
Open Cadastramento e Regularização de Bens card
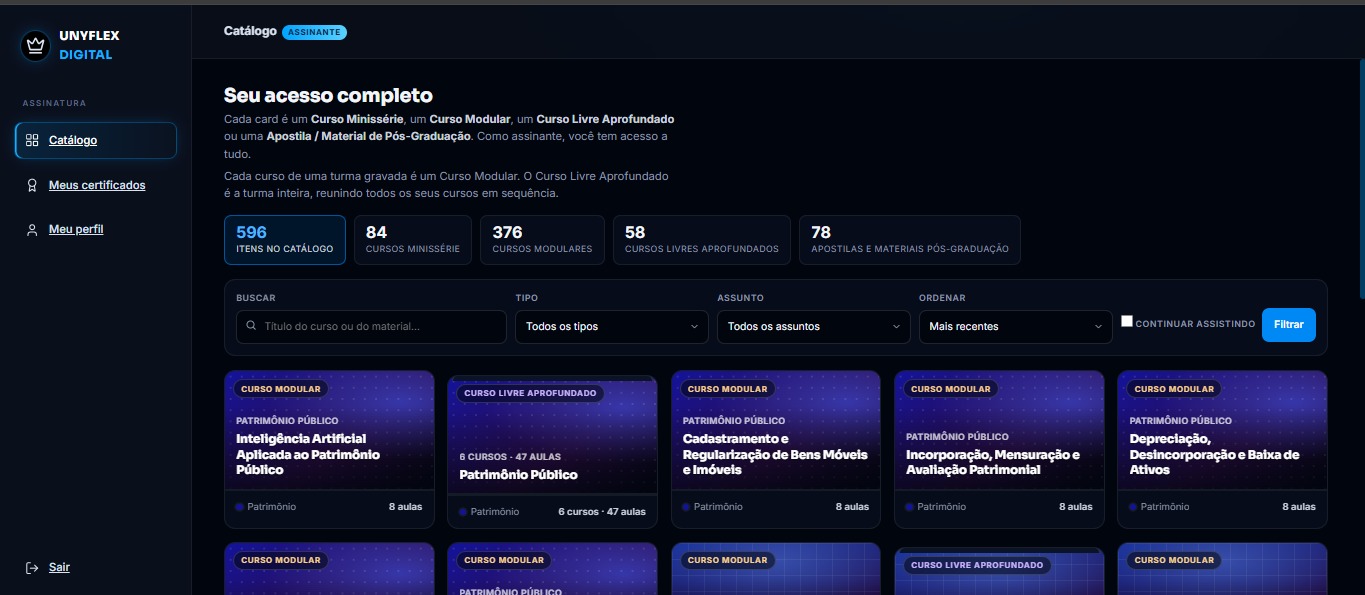[x=776, y=449]
